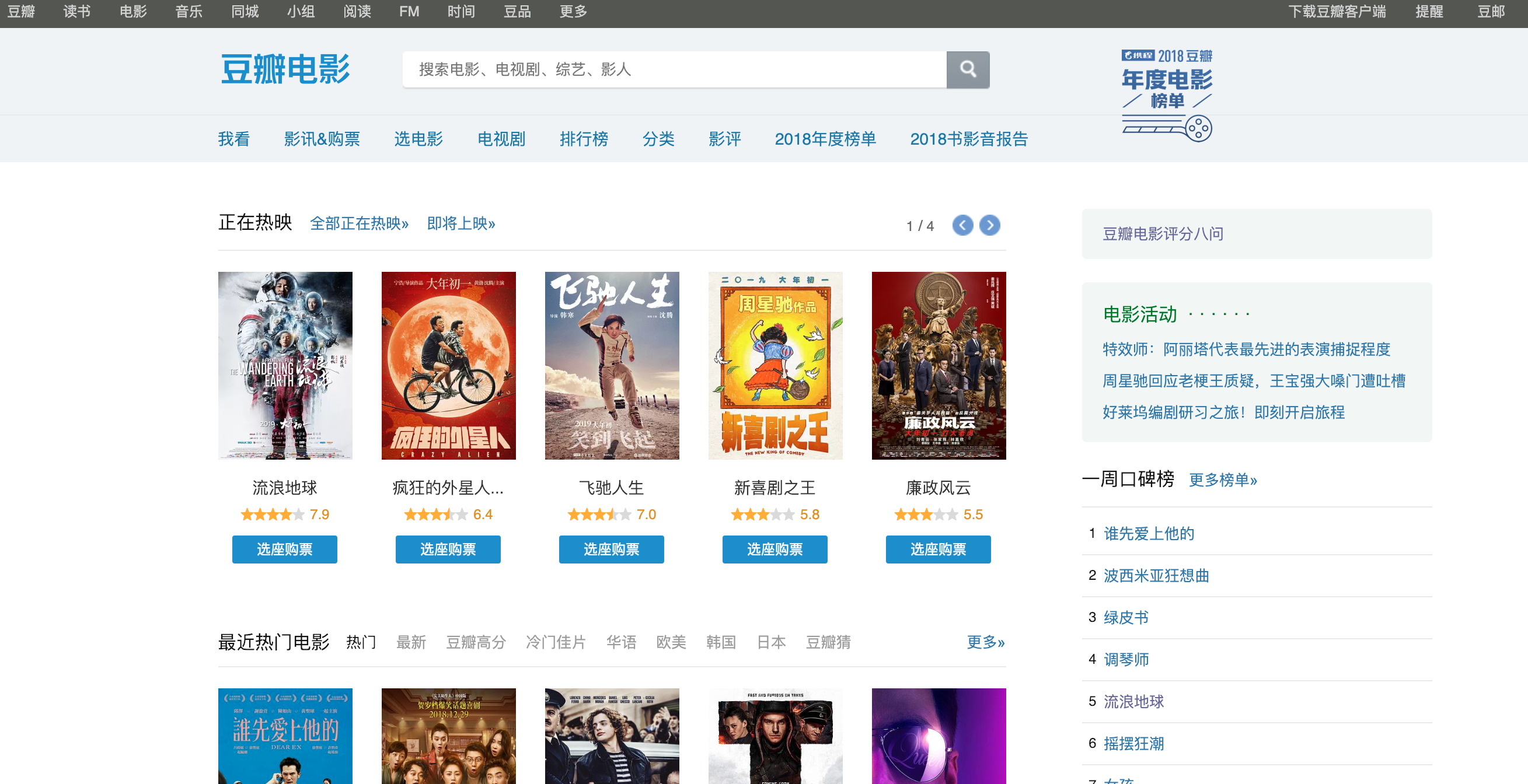Screen dimensions: 1528x784
Task: Click into the movie search input field
Action: [x=674, y=69]
